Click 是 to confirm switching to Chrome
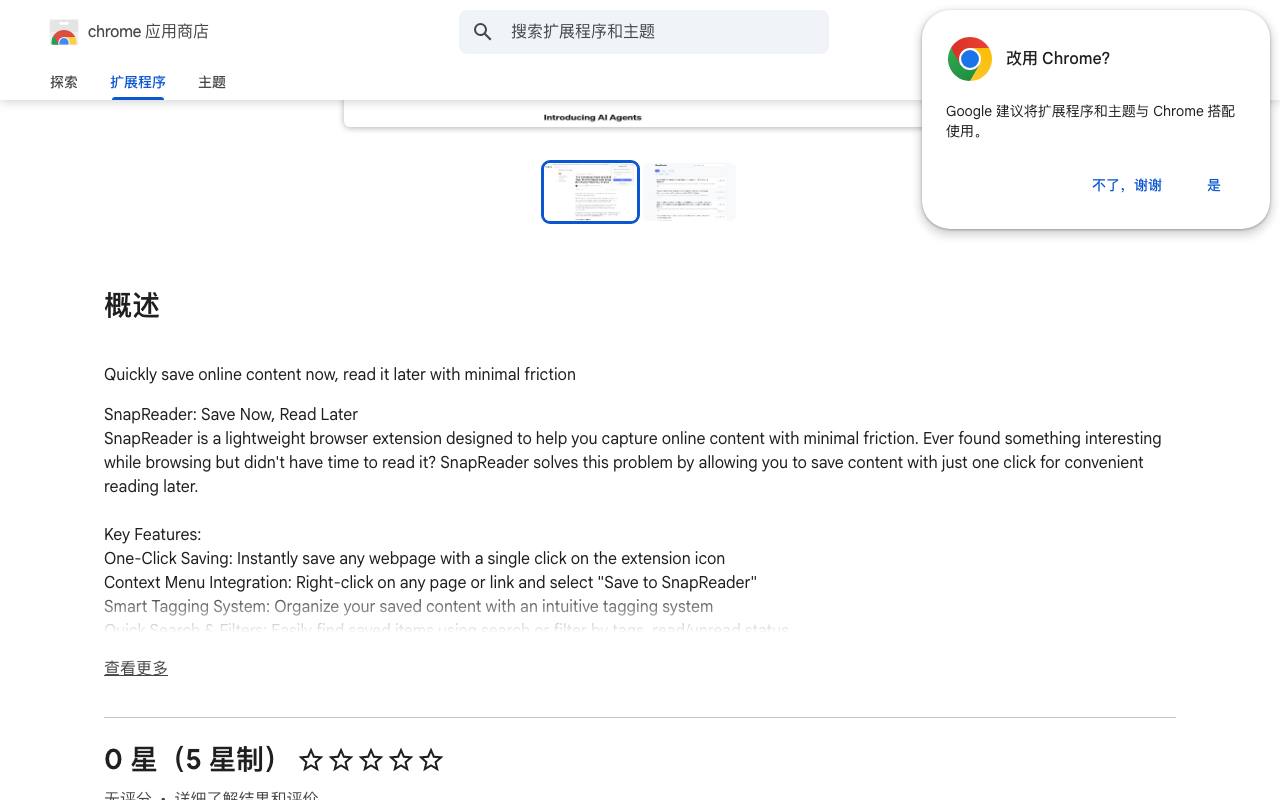Image resolution: width=1280 pixels, height=800 pixels. point(1214,185)
